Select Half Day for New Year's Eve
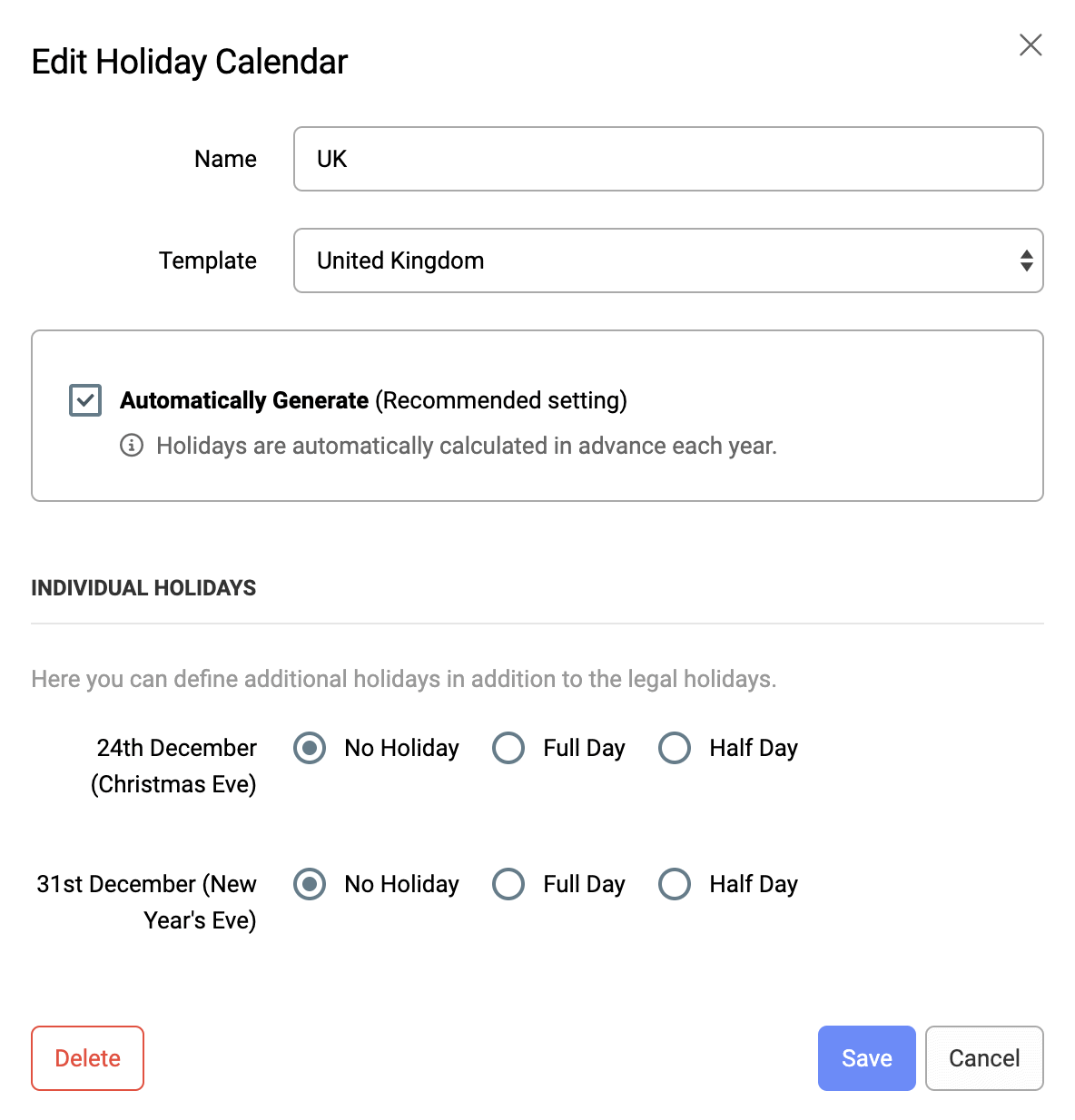This screenshot has height=1120, width=1075. pos(675,884)
